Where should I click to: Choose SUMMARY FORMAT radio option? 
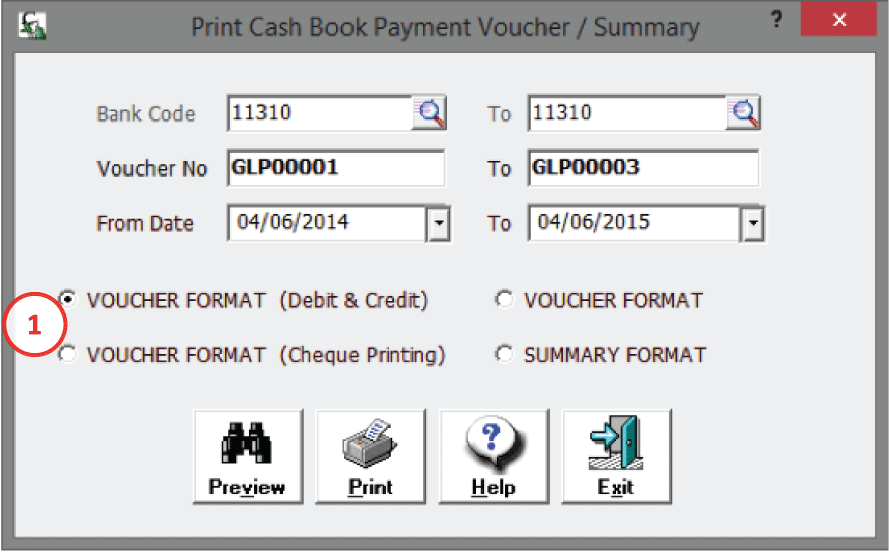tap(504, 354)
